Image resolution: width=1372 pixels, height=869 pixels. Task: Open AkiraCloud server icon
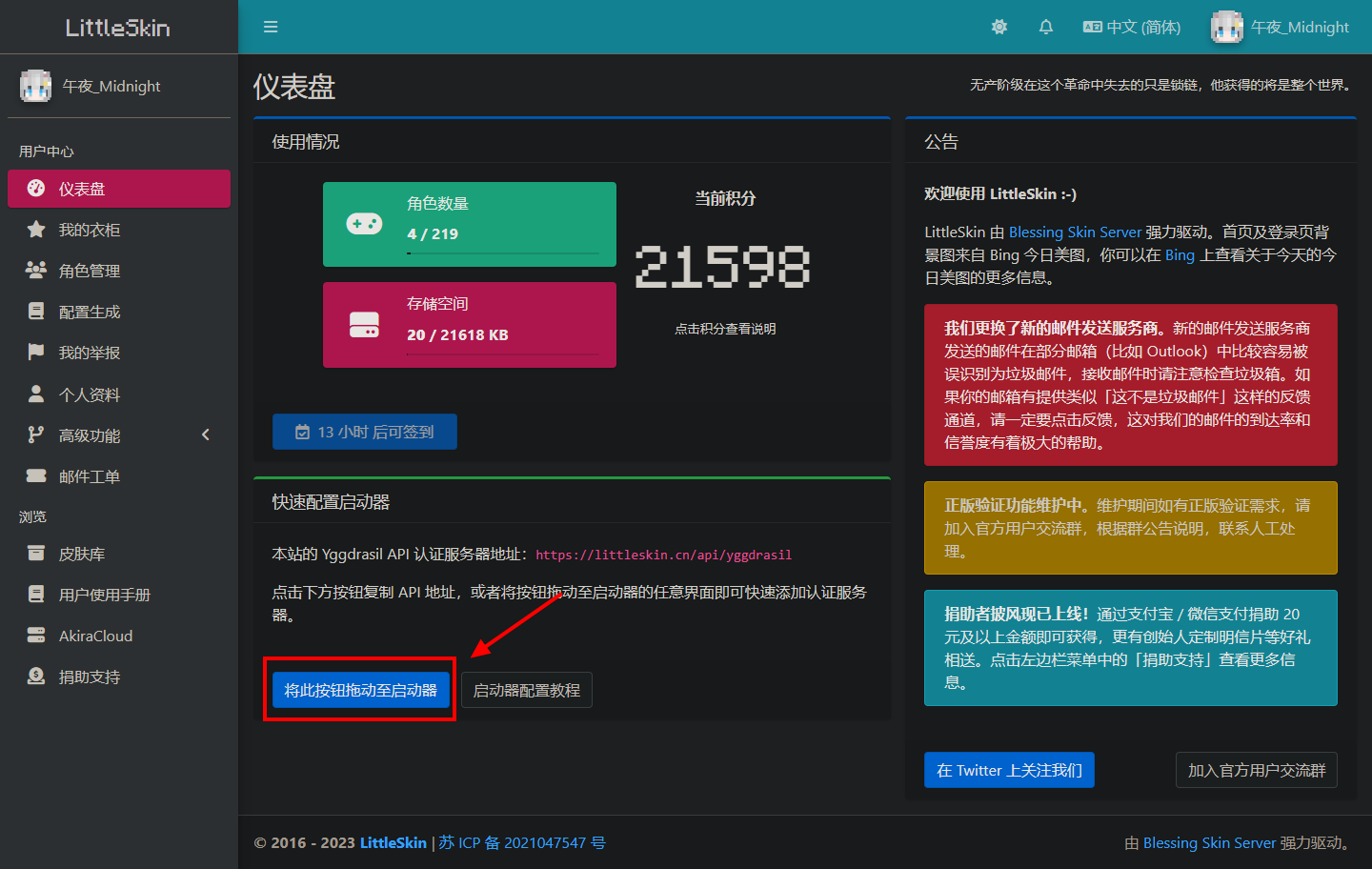coord(36,635)
